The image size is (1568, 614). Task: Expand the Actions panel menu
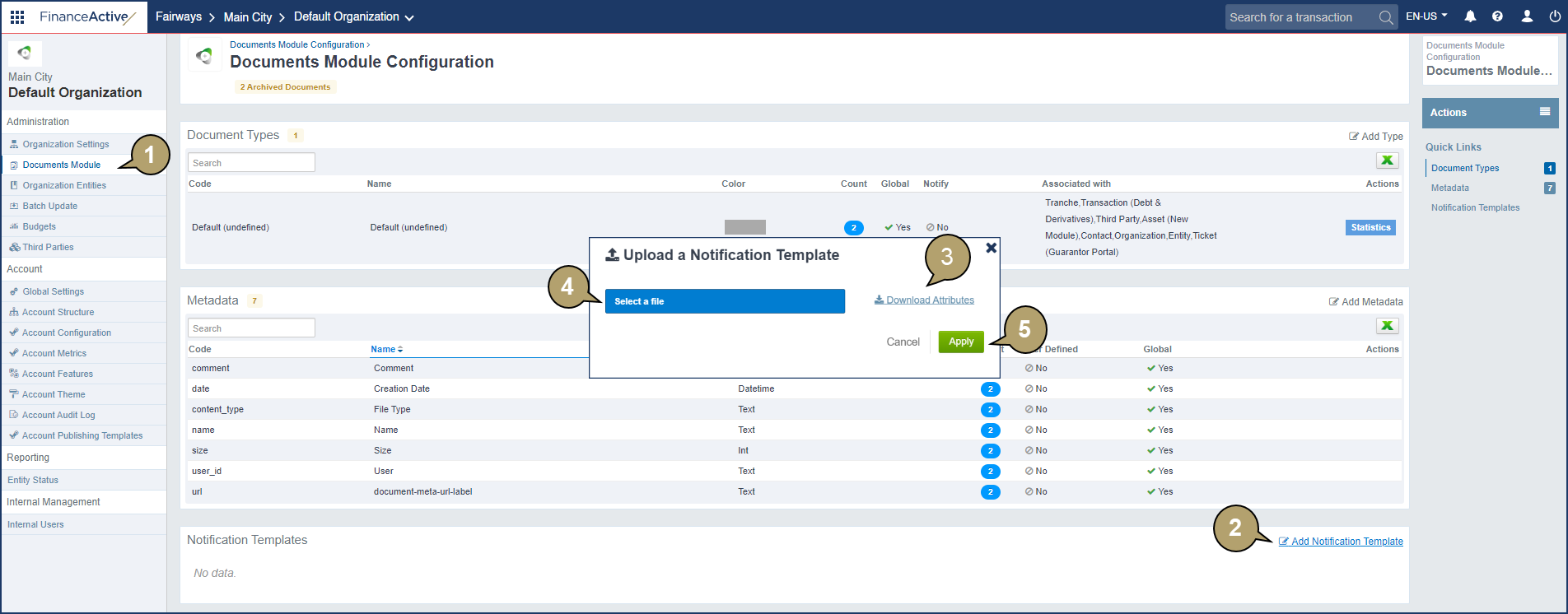(x=1544, y=112)
